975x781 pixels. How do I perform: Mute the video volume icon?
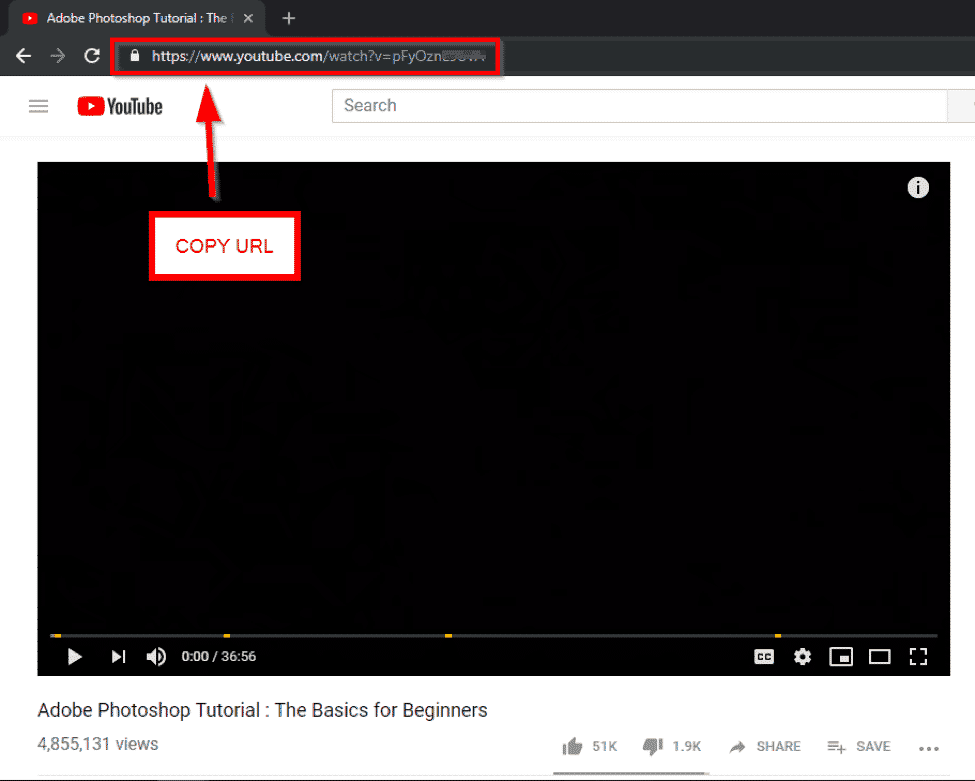(x=156, y=657)
